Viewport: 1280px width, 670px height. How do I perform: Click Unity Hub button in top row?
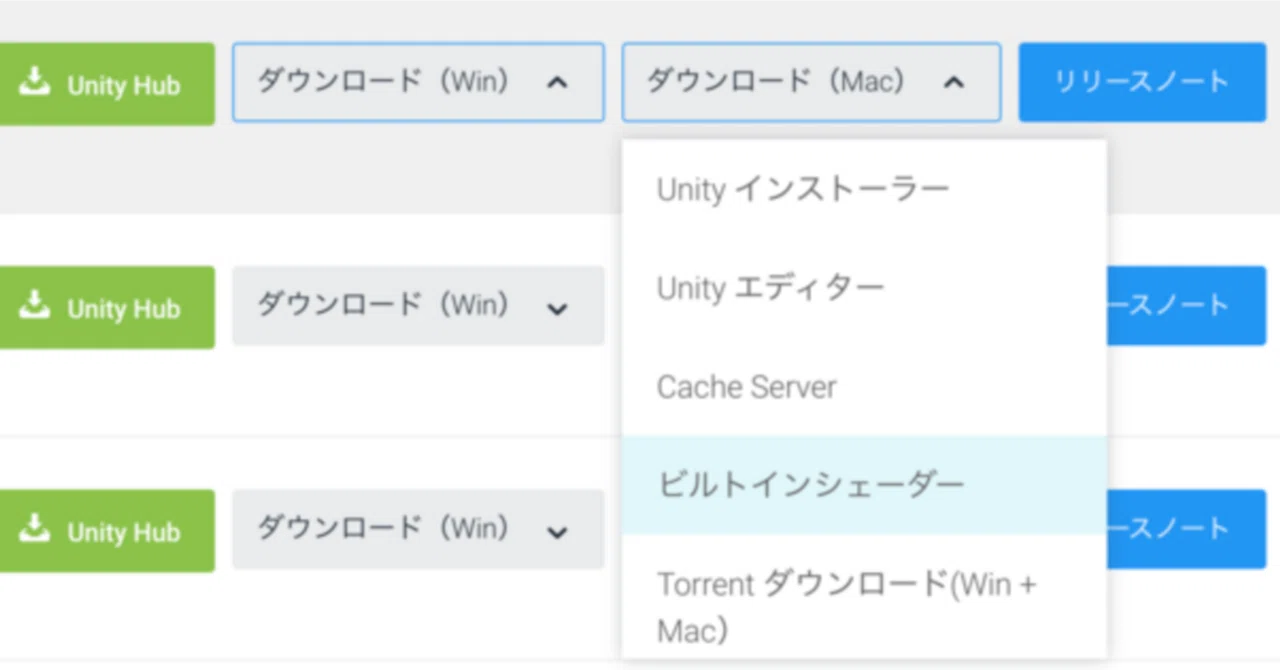tap(105, 84)
